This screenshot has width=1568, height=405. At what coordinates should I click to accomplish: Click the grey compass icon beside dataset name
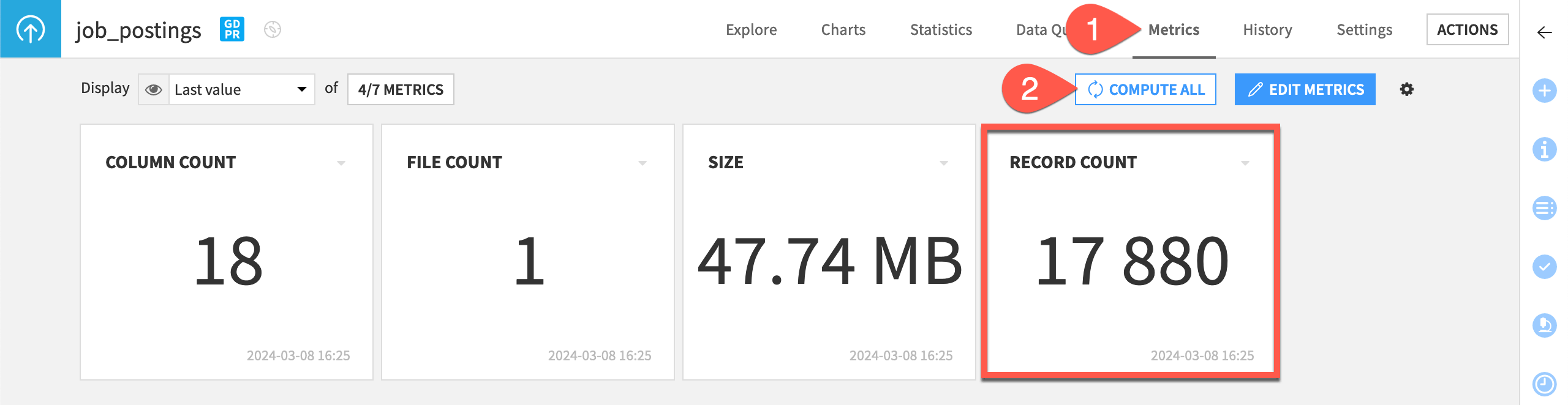pyautogui.click(x=273, y=29)
